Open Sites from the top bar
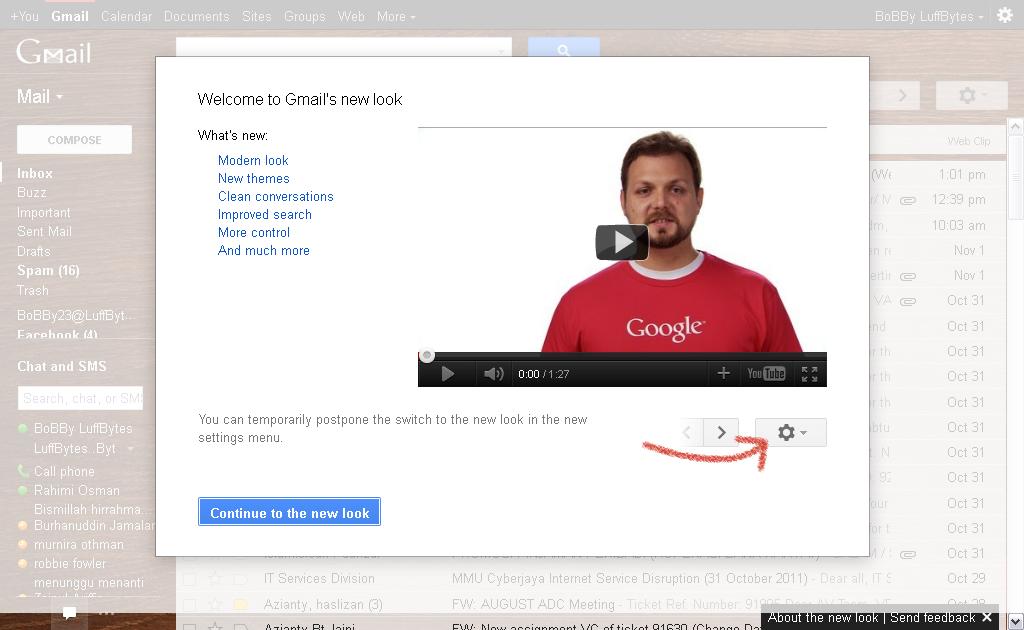 [x=256, y=16]
